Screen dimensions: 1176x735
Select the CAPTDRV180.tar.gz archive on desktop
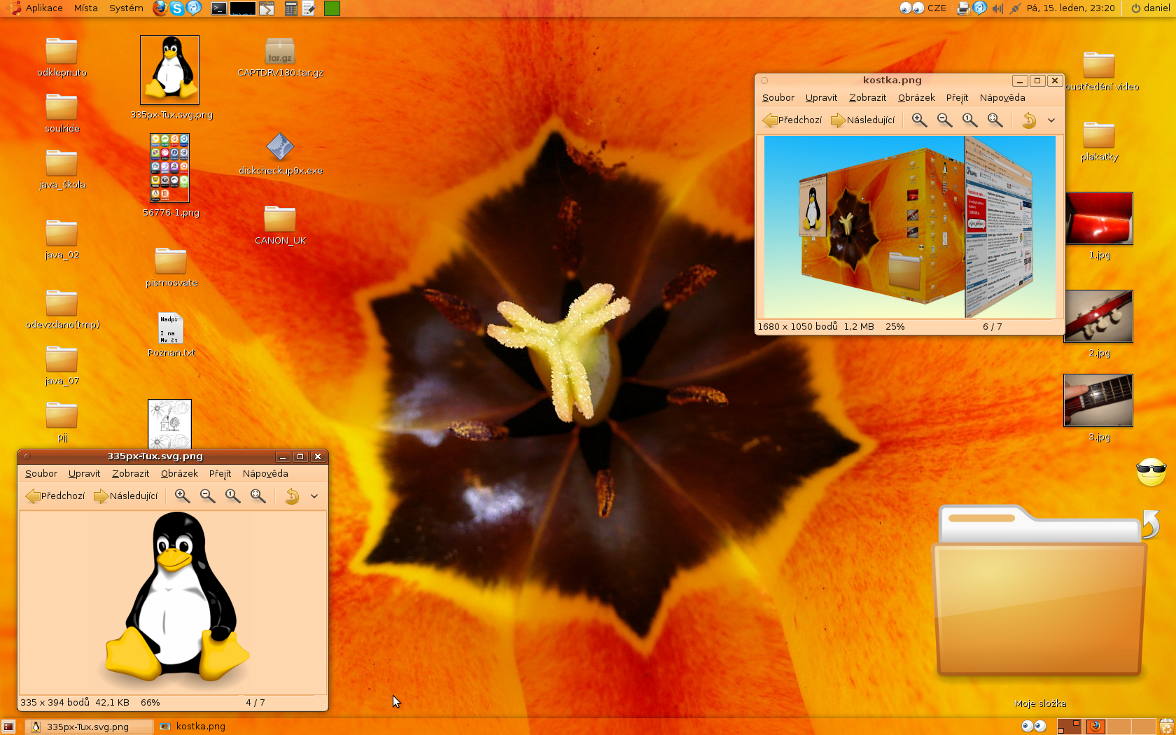point(280,58)
